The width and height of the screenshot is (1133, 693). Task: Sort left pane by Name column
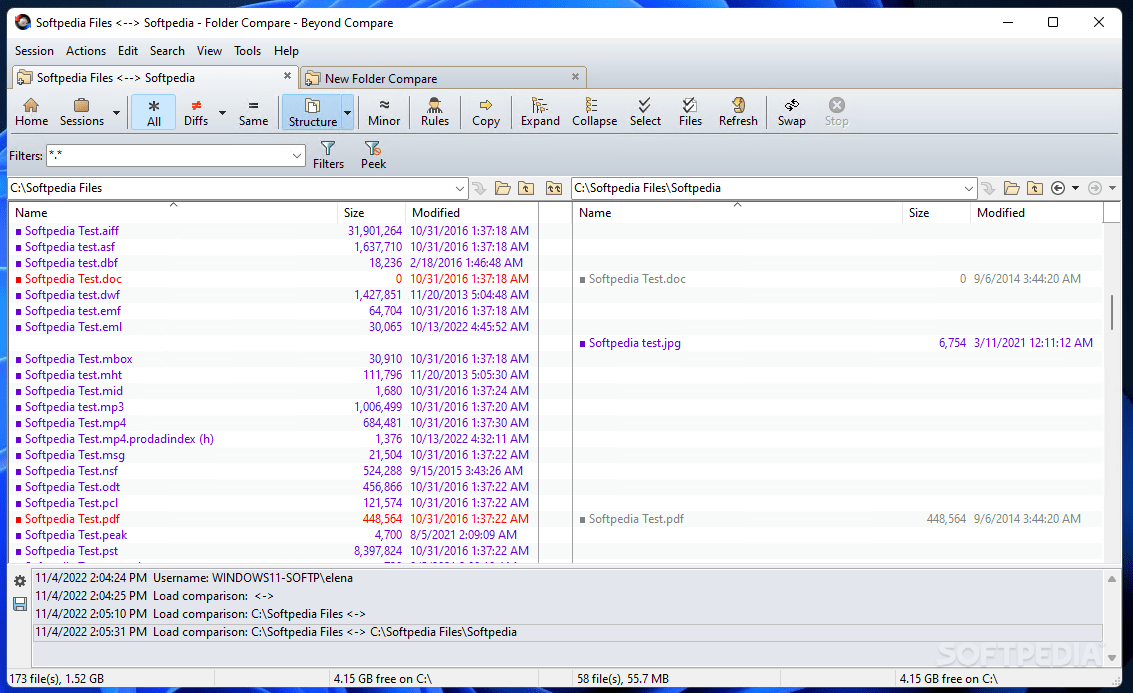173,212
